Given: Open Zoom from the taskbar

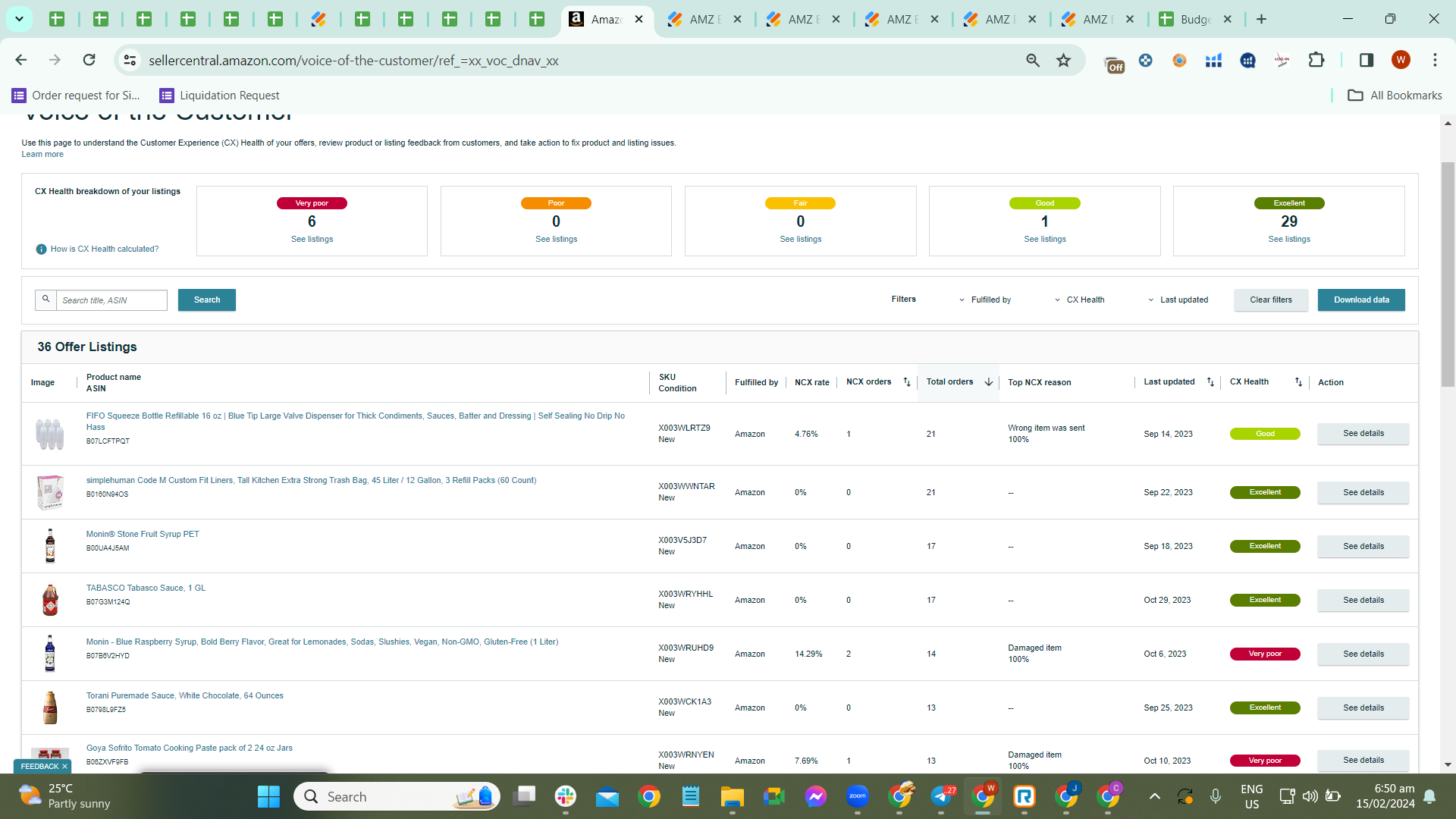Looking at the screenshot, I should point(858,796).
